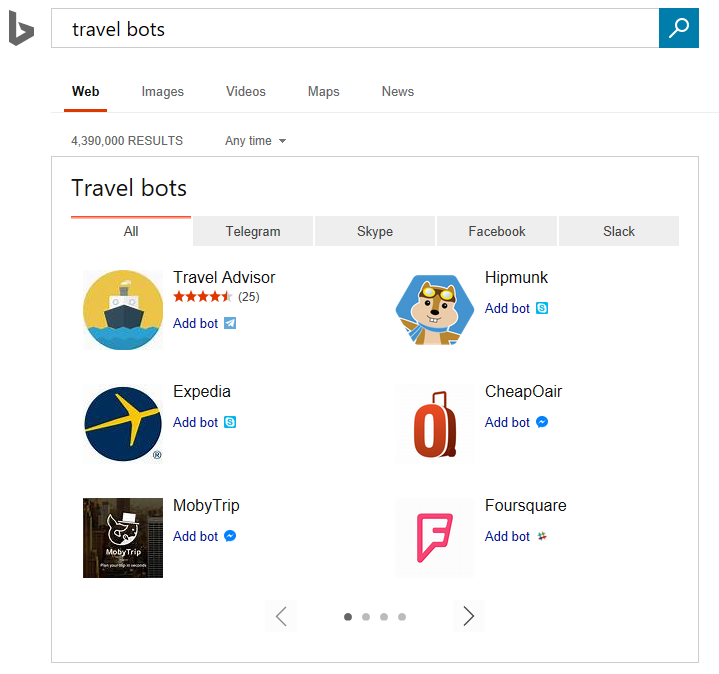Open the MobyTrip thumbnail image
Screen dimensions: 719x674
pos(122,538)
